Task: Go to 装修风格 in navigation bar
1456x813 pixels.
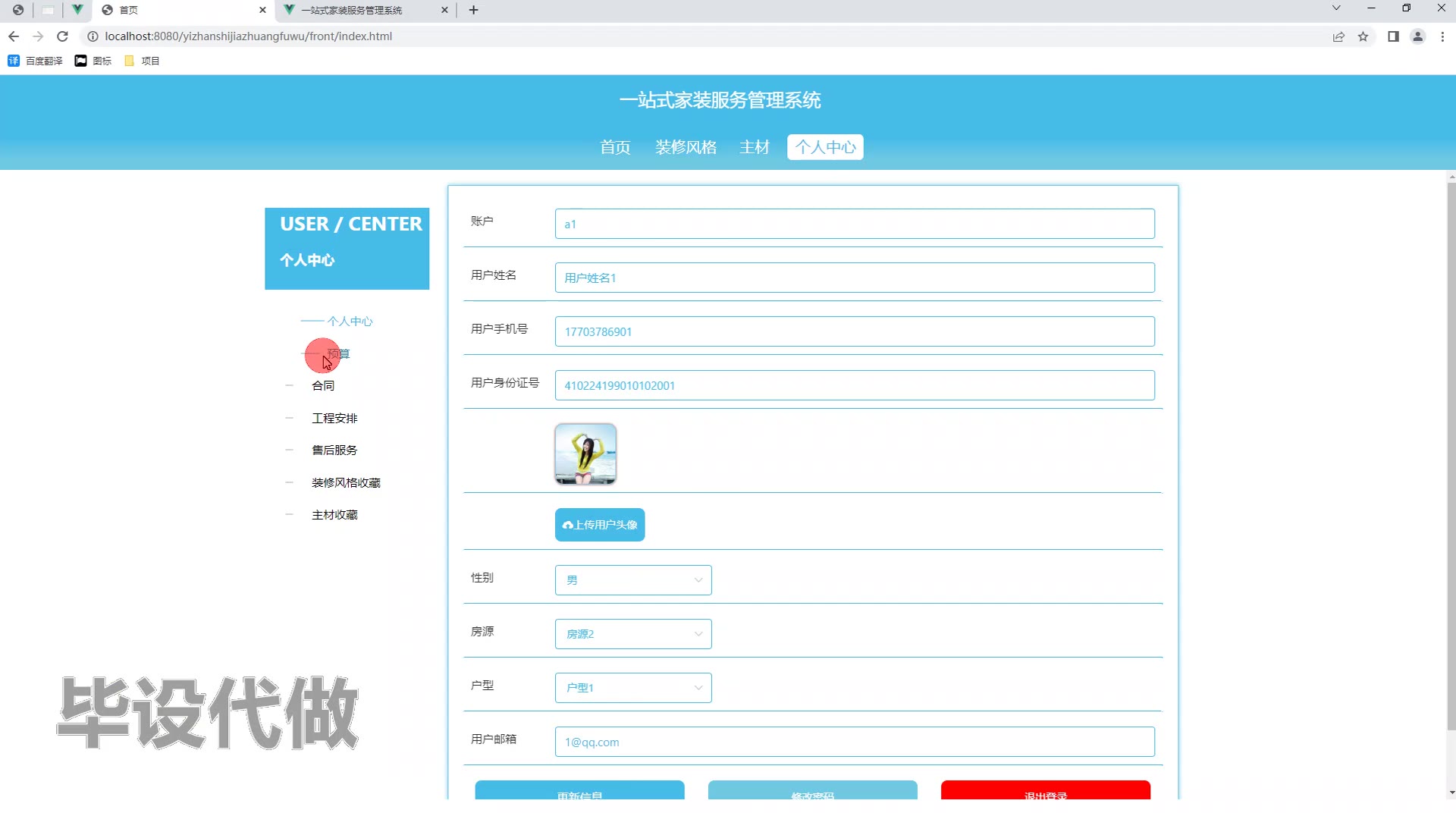Action: pos(686,147)
